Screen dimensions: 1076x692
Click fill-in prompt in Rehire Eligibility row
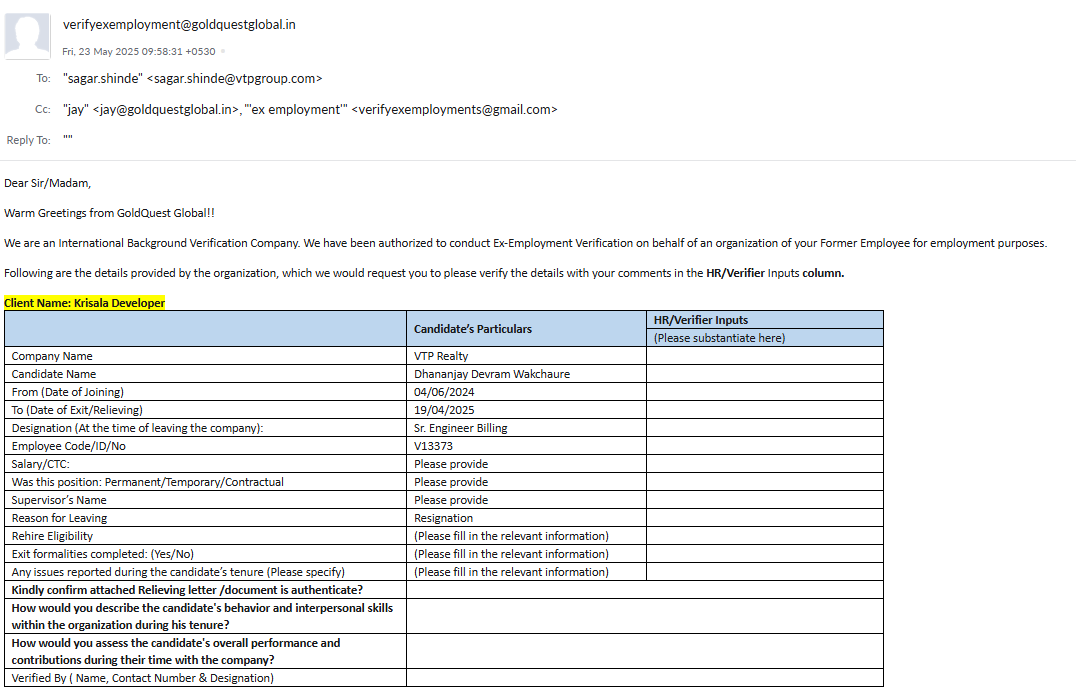(511, 536)
